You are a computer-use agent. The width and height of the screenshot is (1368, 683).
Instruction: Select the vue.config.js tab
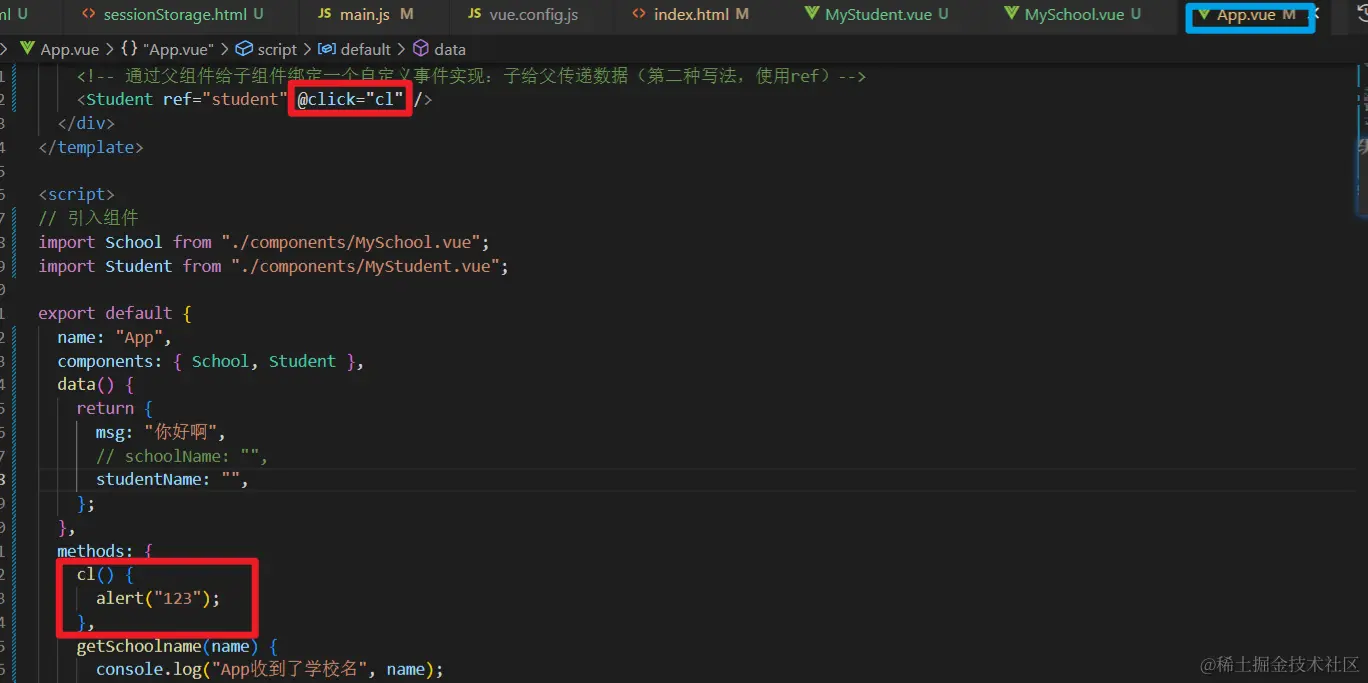(x=522, y=15)
